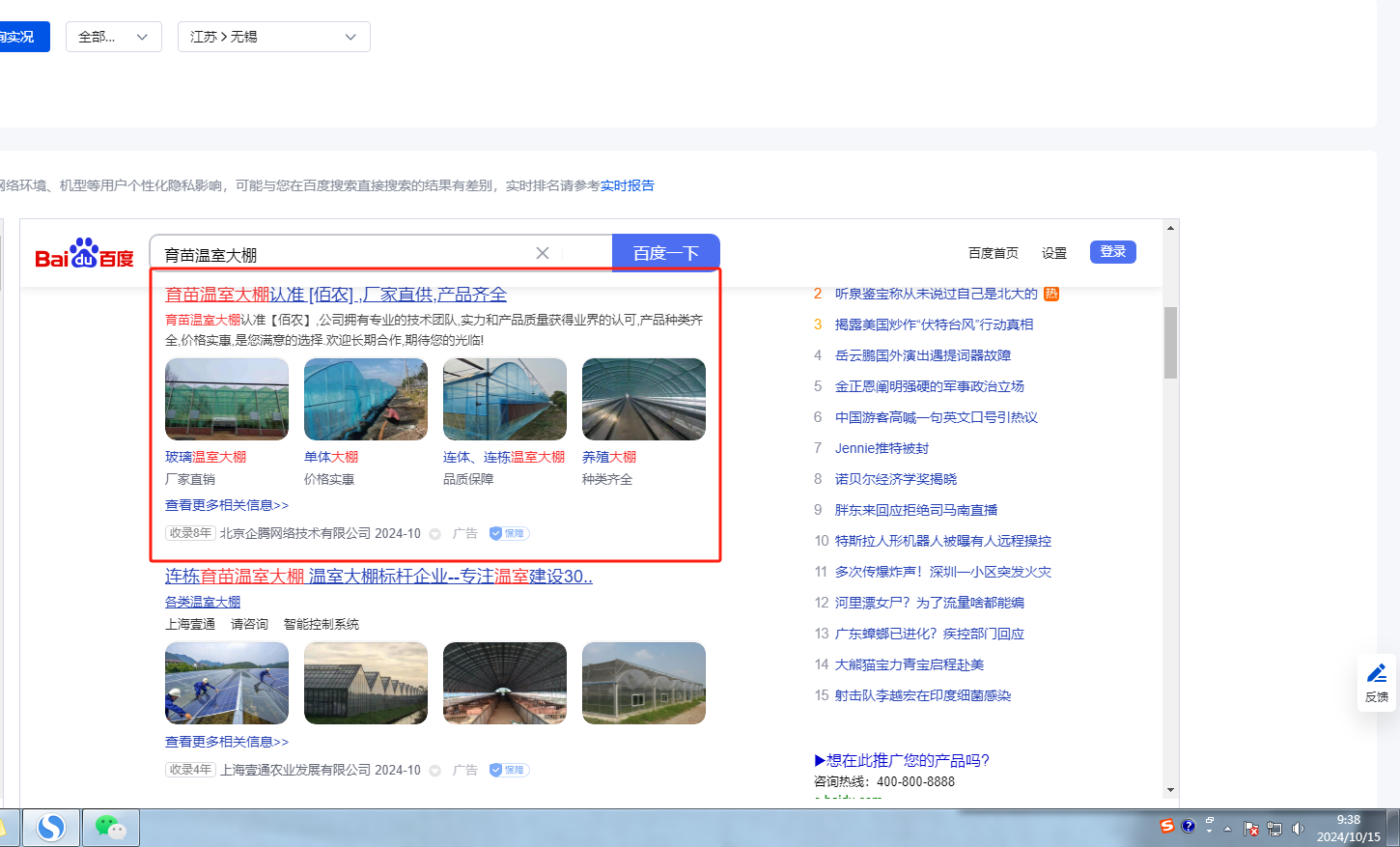This screenshot has width=1400, height=847.
Task: Expand the 全部... dropdown
Action: coord(114,37)
